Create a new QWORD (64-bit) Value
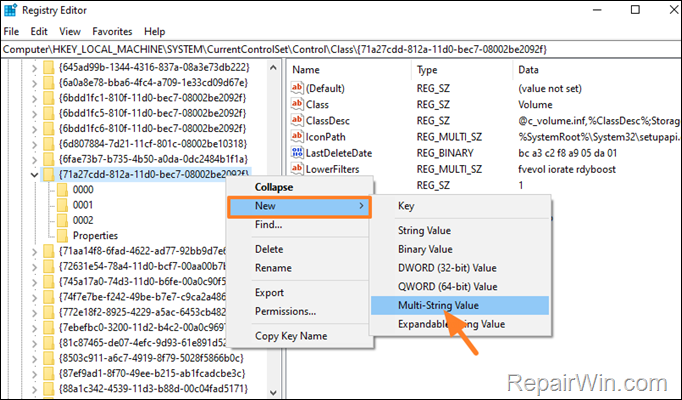This screenshot has width=682, height=400. click(461, 287)
